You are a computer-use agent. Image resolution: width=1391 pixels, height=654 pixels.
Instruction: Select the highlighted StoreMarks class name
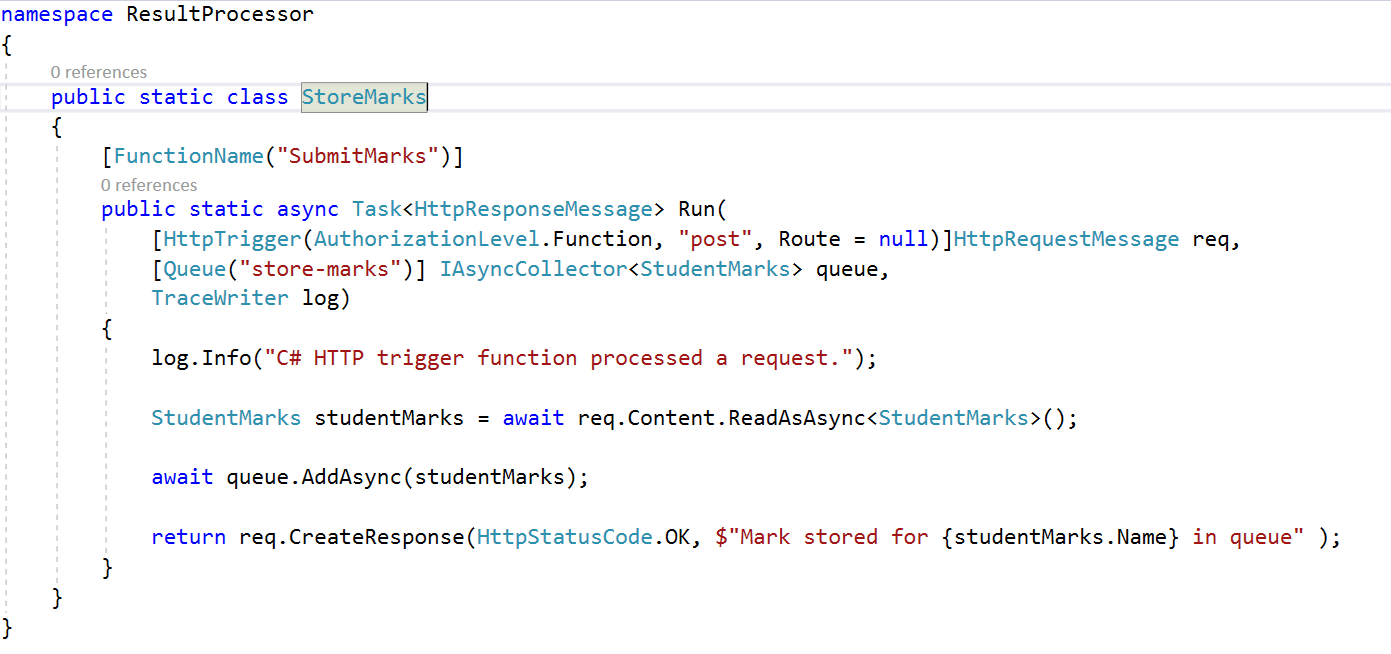pos(364,96)
